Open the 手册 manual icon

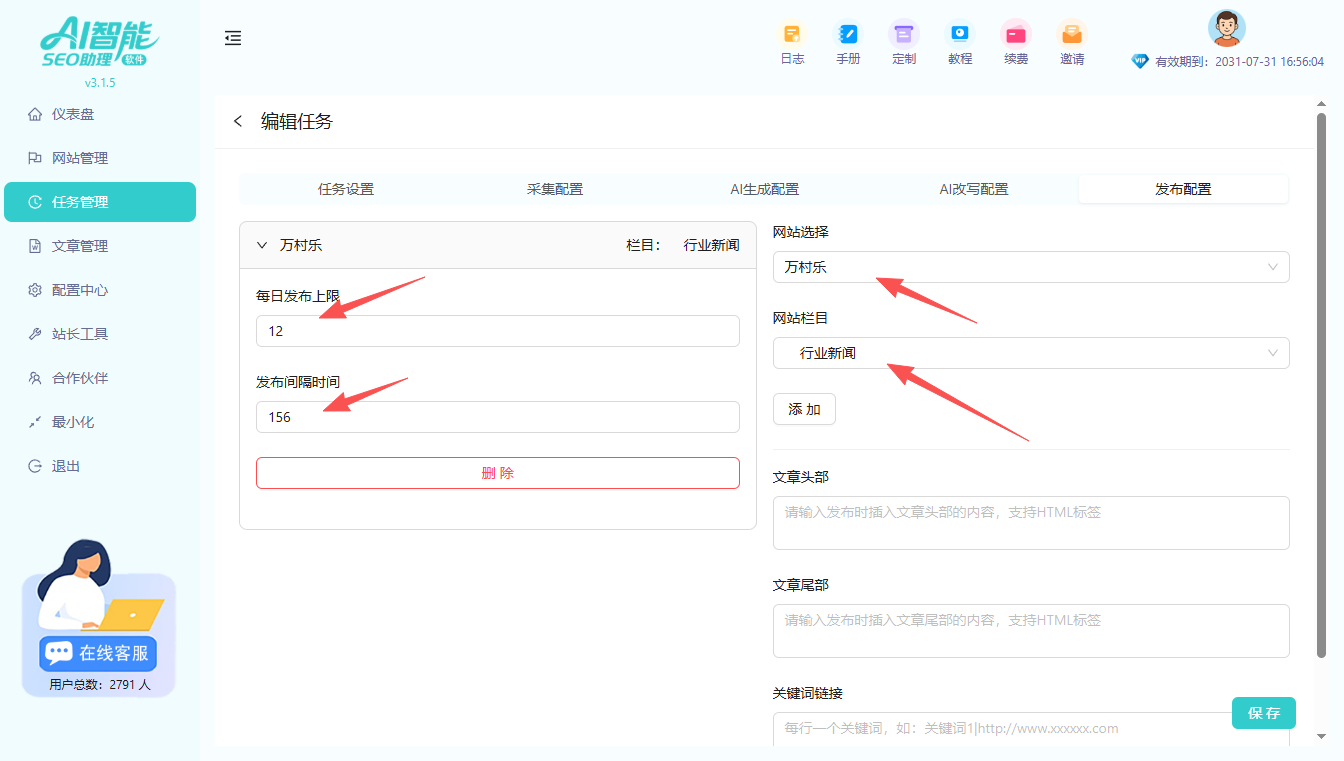point(848,34)
